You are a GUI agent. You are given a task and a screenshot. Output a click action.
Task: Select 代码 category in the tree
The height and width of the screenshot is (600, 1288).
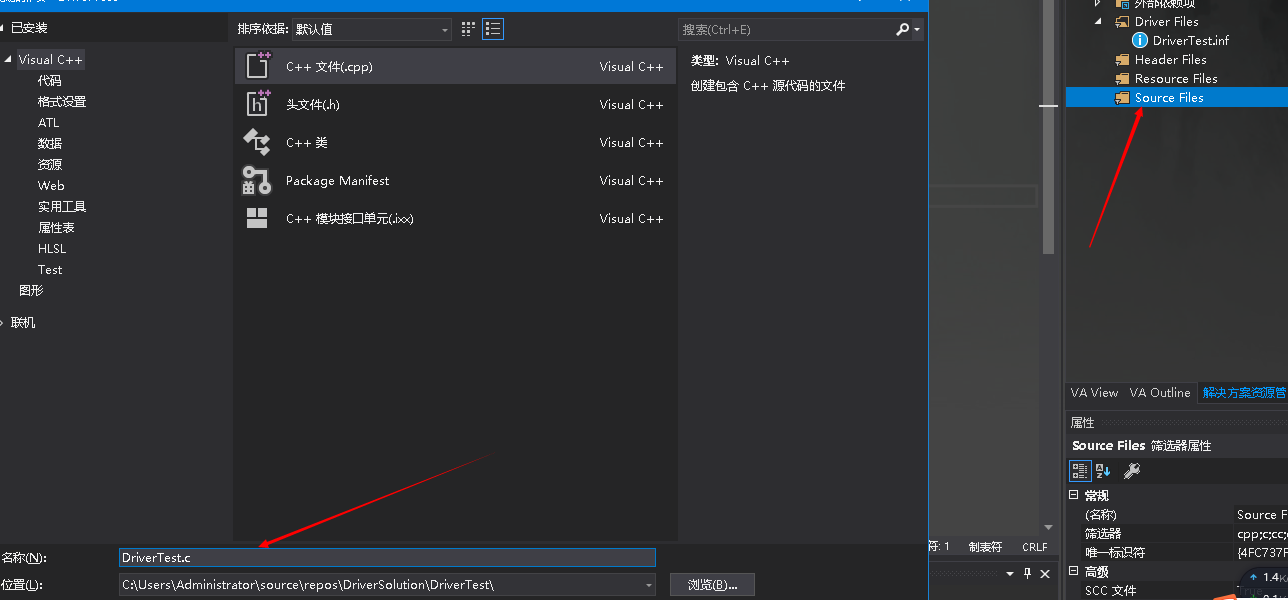[50, 81]
